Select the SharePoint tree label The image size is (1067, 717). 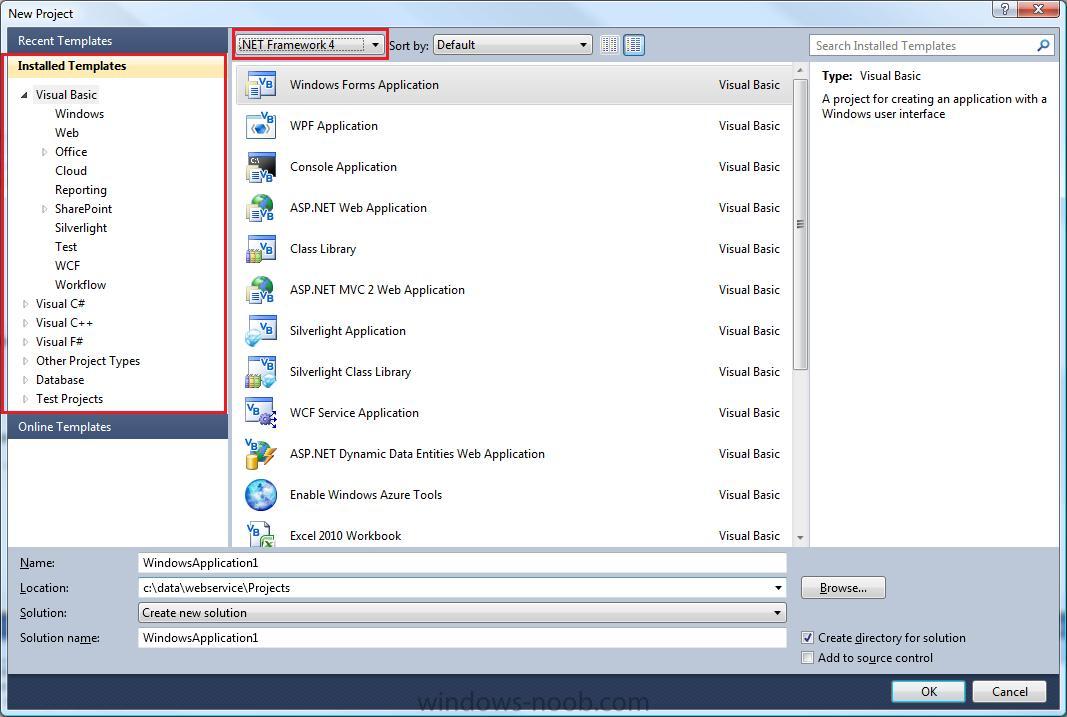click(x=83, y=209)
